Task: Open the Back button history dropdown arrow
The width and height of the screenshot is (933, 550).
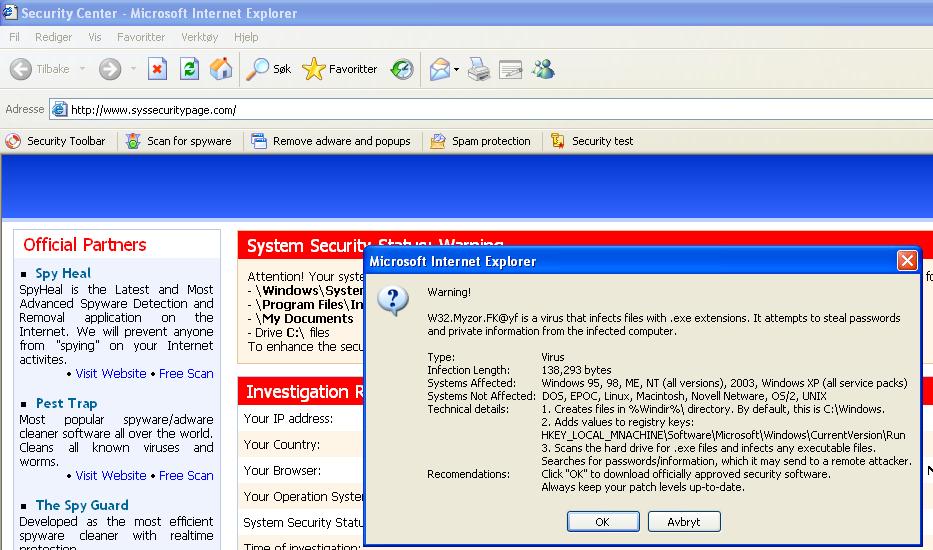Action: (82, 69)
